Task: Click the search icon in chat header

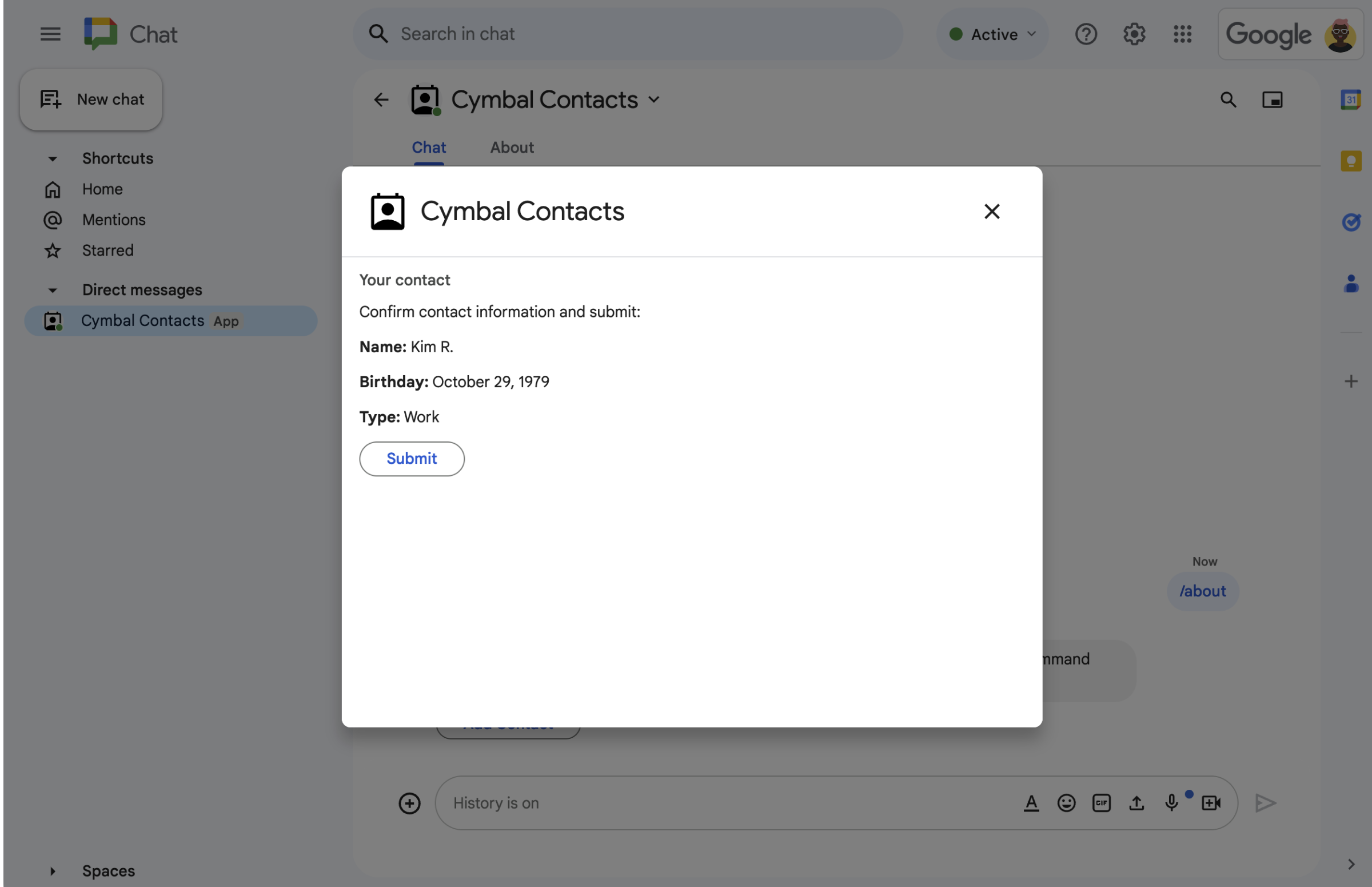Action: tap(1228, 100)
